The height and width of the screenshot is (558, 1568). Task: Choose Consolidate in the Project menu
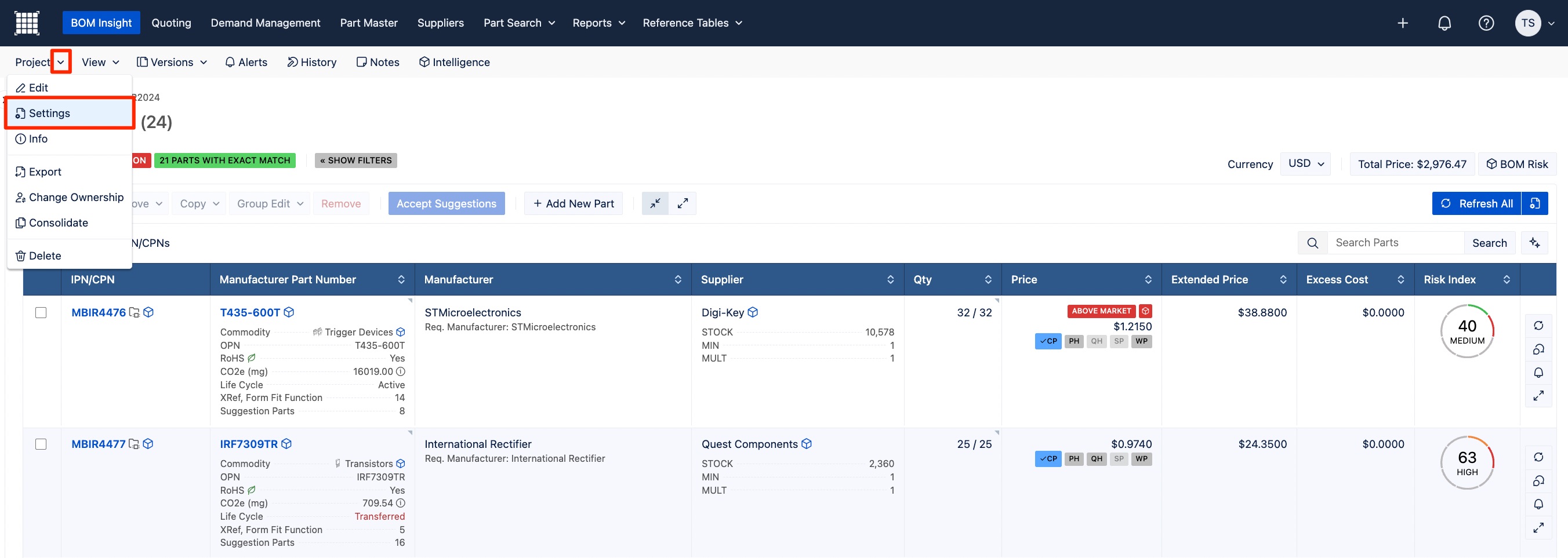(x=70, y=223)
